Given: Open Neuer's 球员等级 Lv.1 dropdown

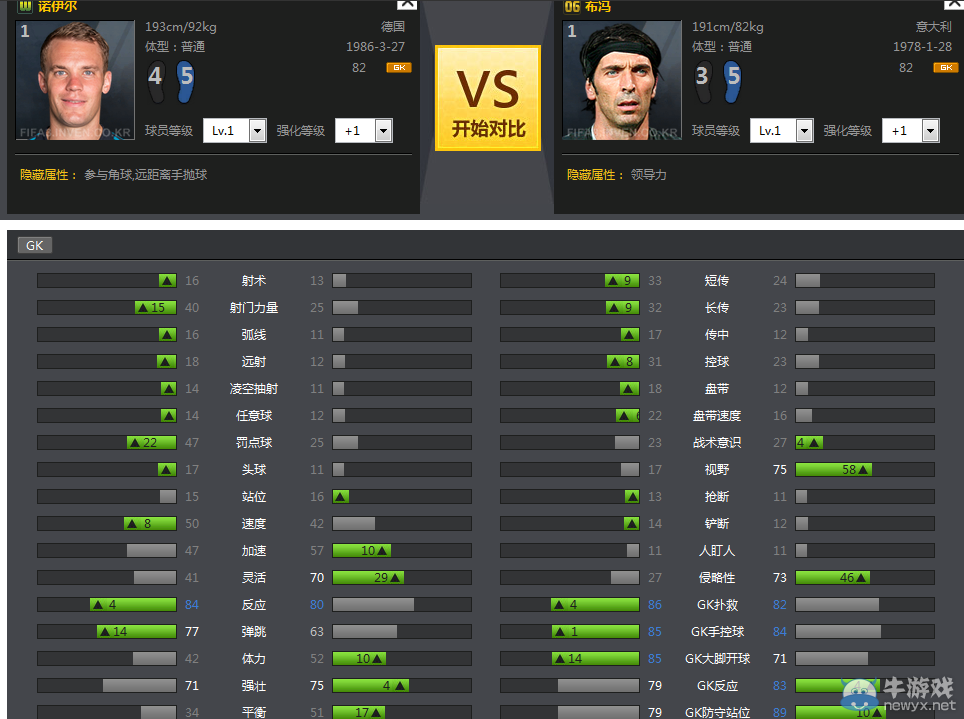Looking at the screenshot, I should click(x=235, y=130).
